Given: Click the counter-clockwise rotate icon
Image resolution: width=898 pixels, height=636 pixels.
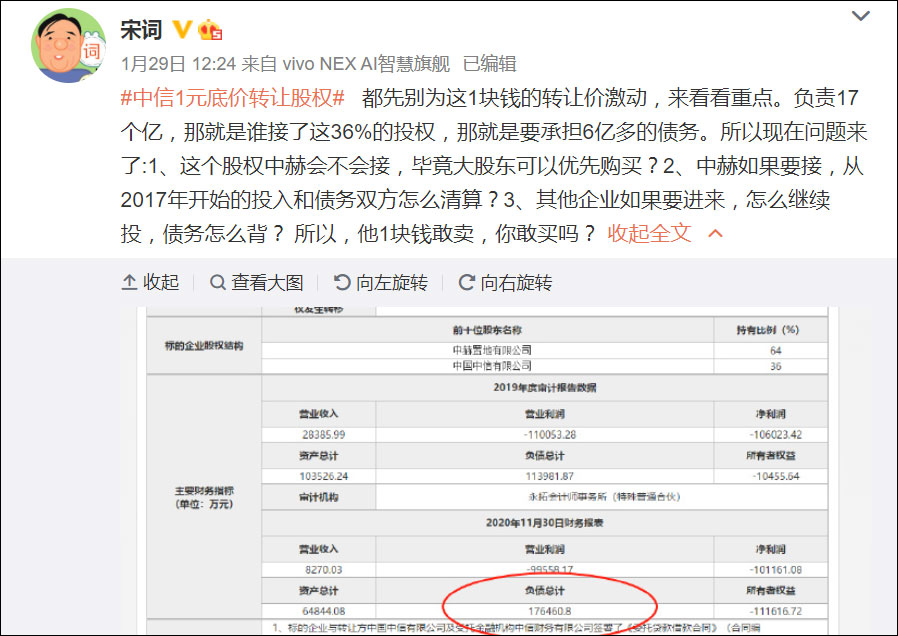Looking at the screenshot, I should (342, 282).
